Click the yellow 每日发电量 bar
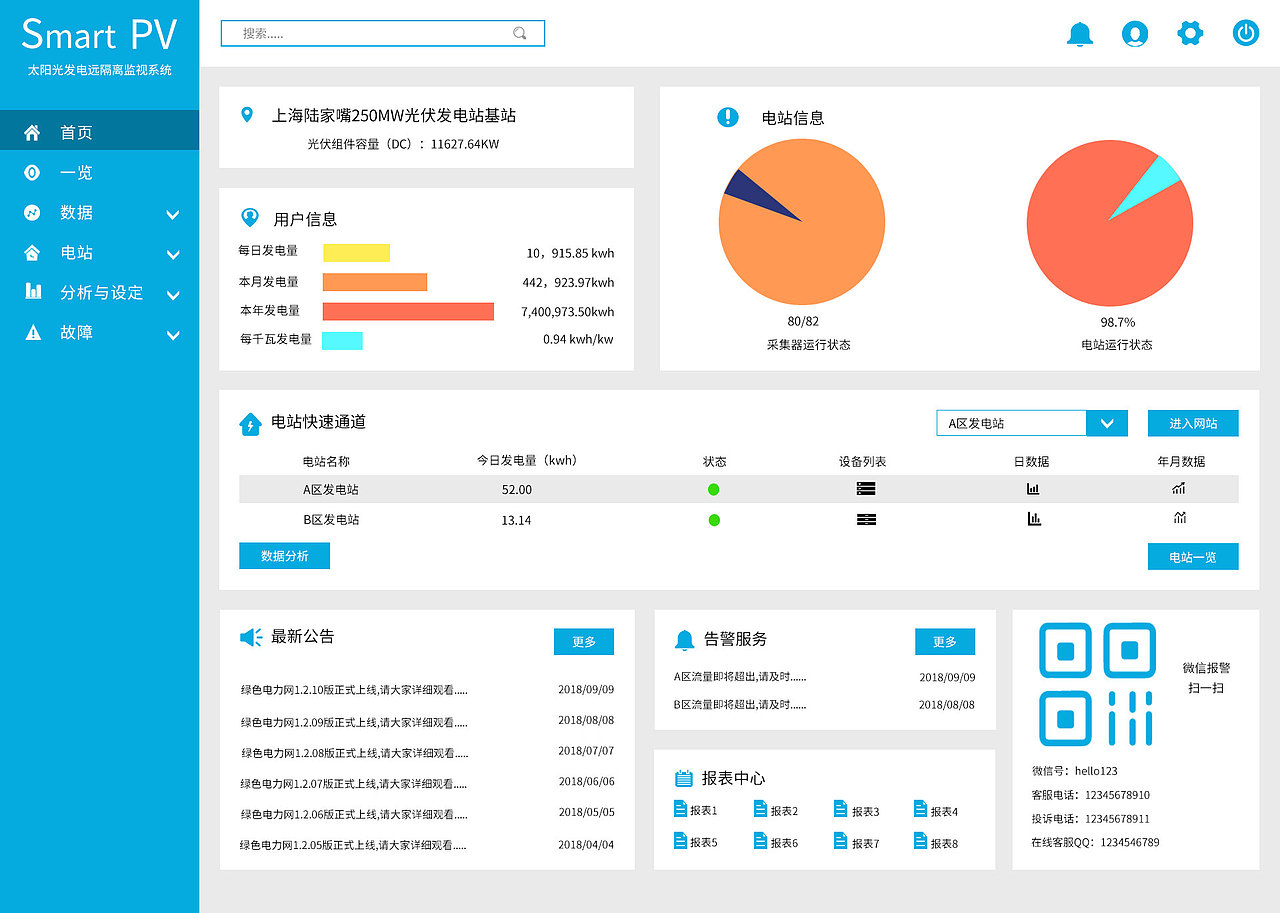Screen dimensions: 1280x913 (356, 252)
